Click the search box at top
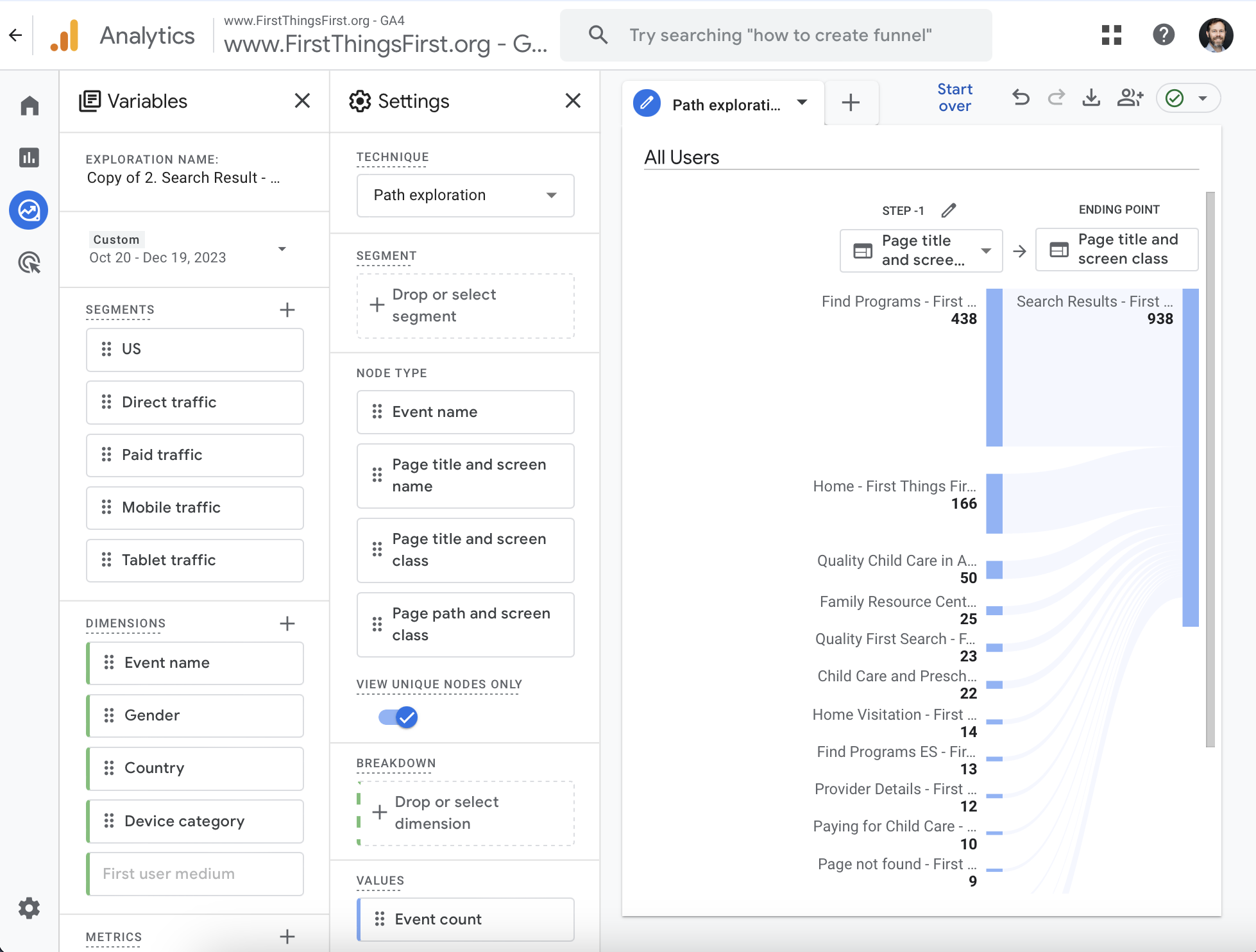1256x952 pixels. (x=776, y=35)
